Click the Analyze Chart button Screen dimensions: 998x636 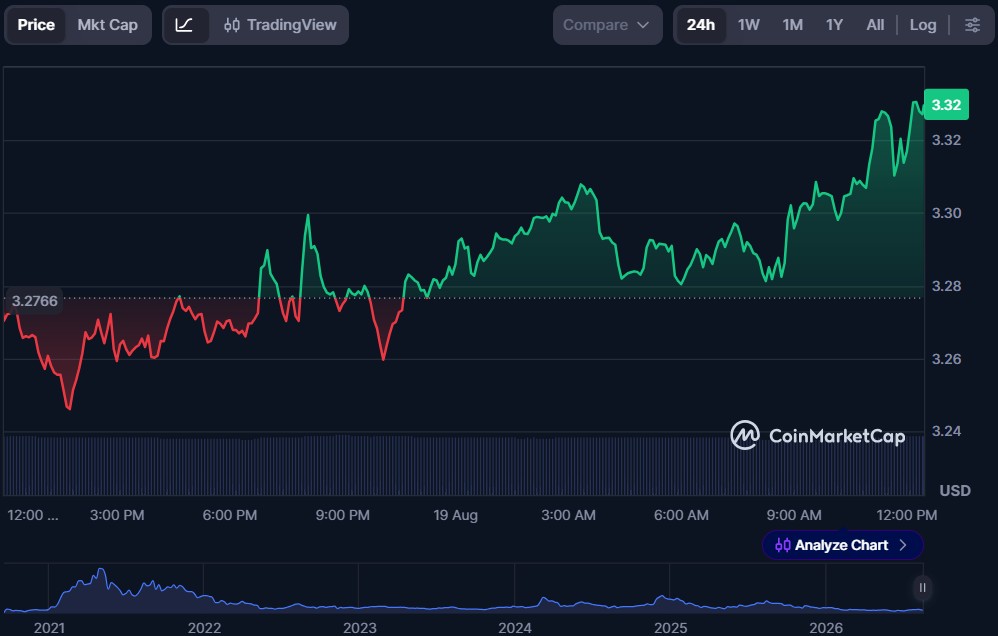[842, 545]
